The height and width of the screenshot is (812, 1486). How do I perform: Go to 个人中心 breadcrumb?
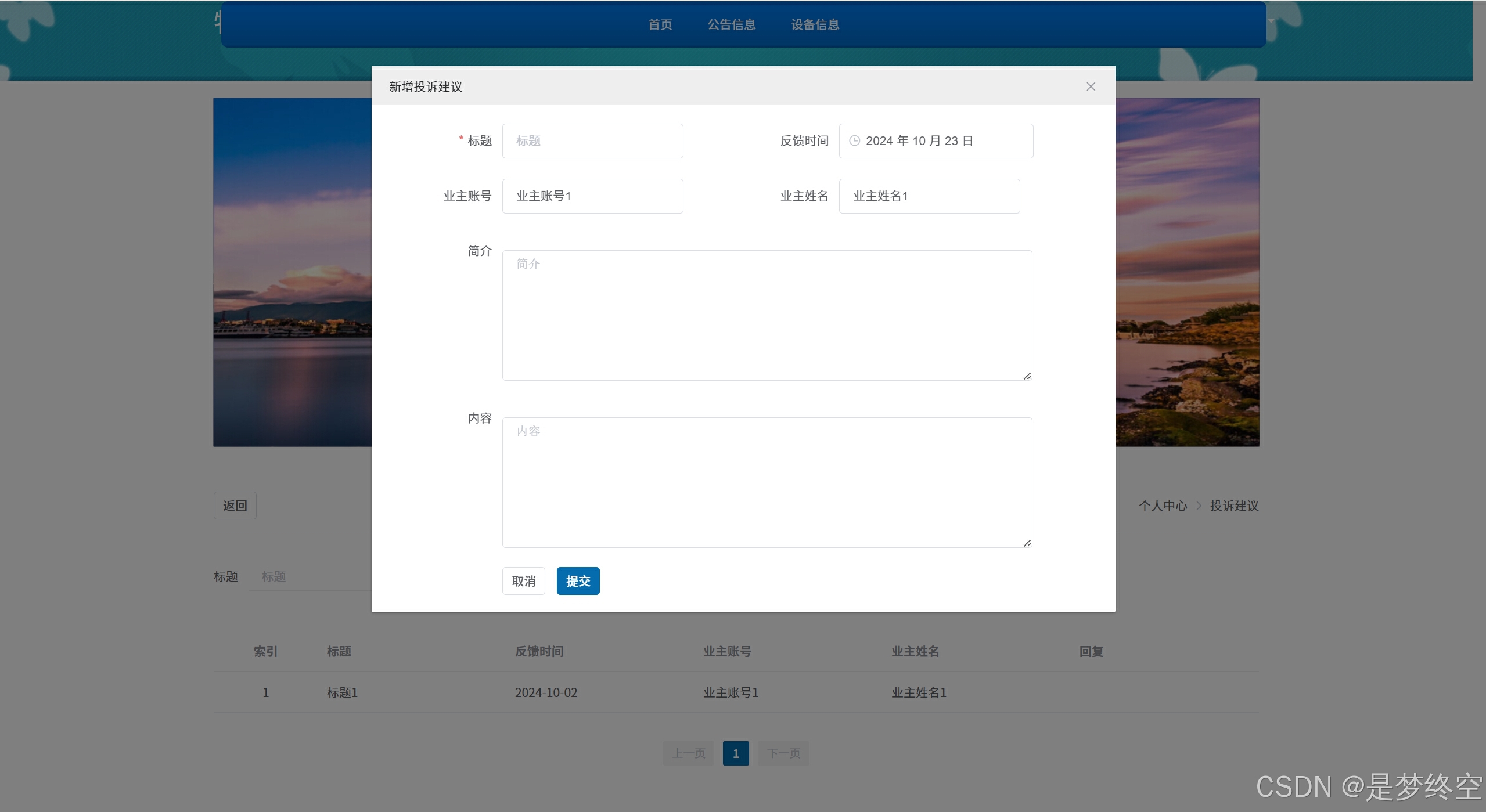click(1163, 506)
